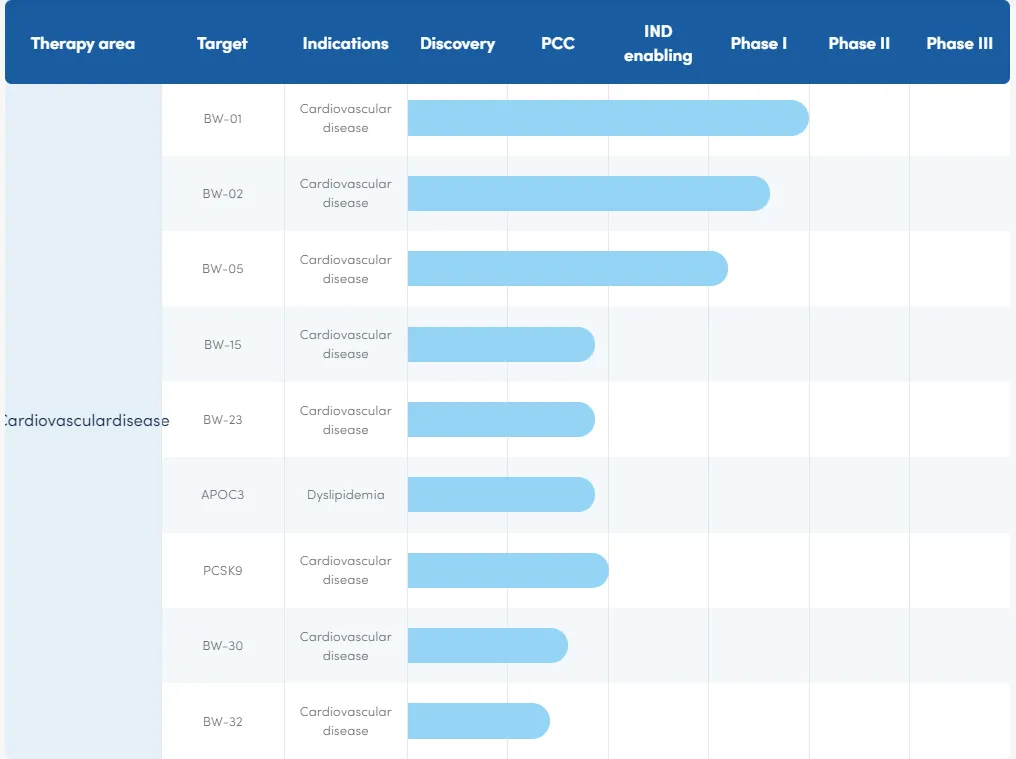The height and width of the screenshot is (759, 1016).
Task: Click the PCC stage header
Action: click(558, 43)
